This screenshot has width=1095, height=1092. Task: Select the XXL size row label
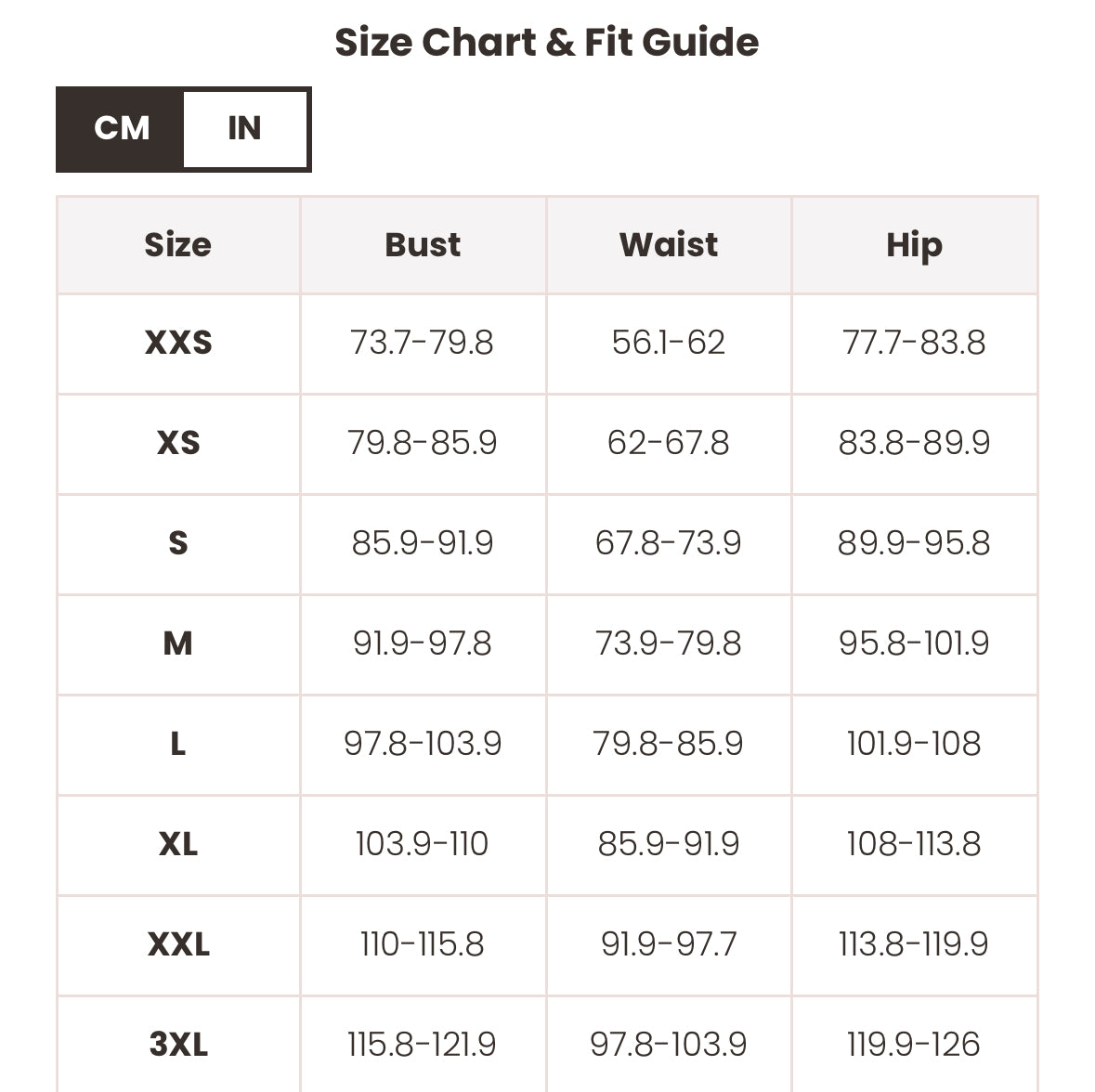[x=178, y=944]
